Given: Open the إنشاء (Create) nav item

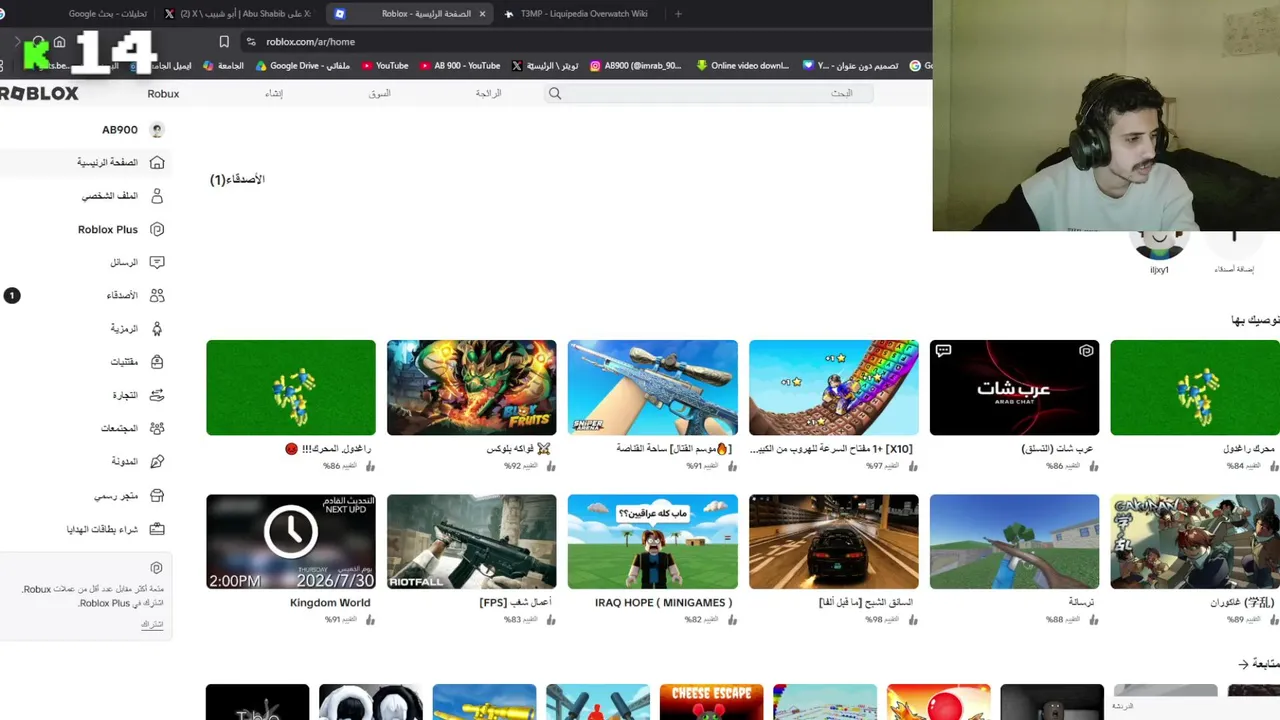Looking at the screenshot, I should pos(274,94).
